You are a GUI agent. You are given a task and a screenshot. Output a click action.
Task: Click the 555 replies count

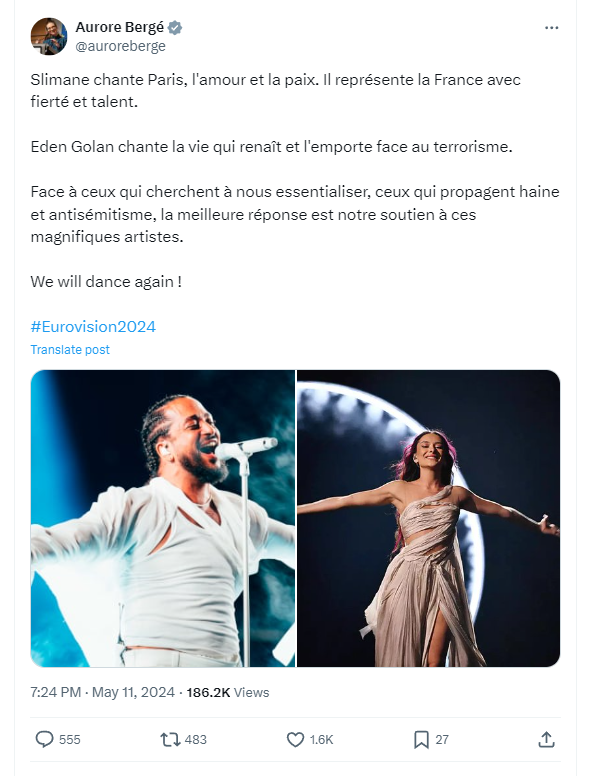pos(69,739)
